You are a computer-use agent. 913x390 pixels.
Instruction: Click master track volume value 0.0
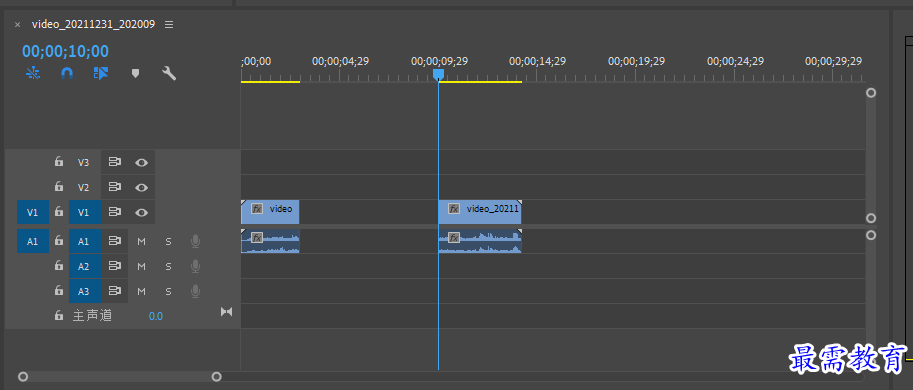click(155, 317)
